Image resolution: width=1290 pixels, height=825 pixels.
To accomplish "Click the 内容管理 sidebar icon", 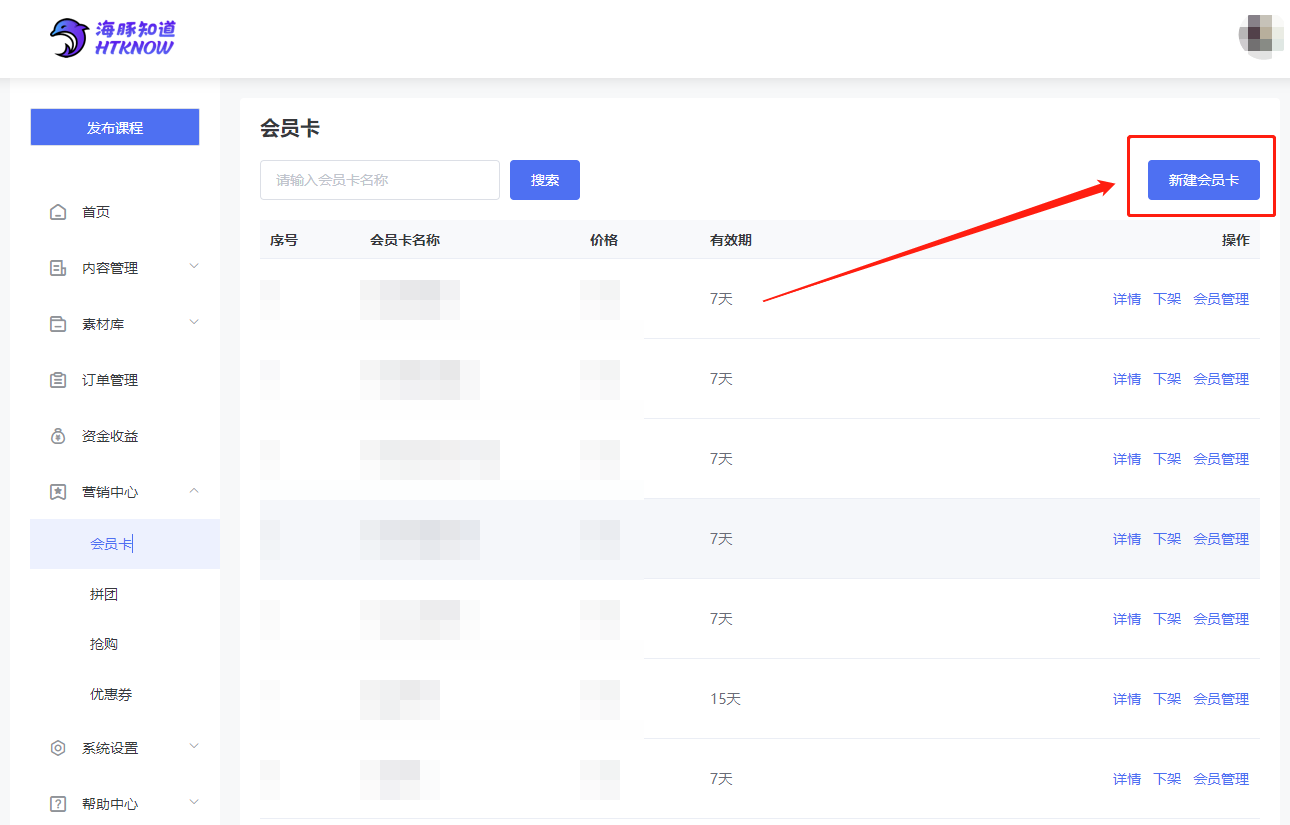I will point(58,268).
